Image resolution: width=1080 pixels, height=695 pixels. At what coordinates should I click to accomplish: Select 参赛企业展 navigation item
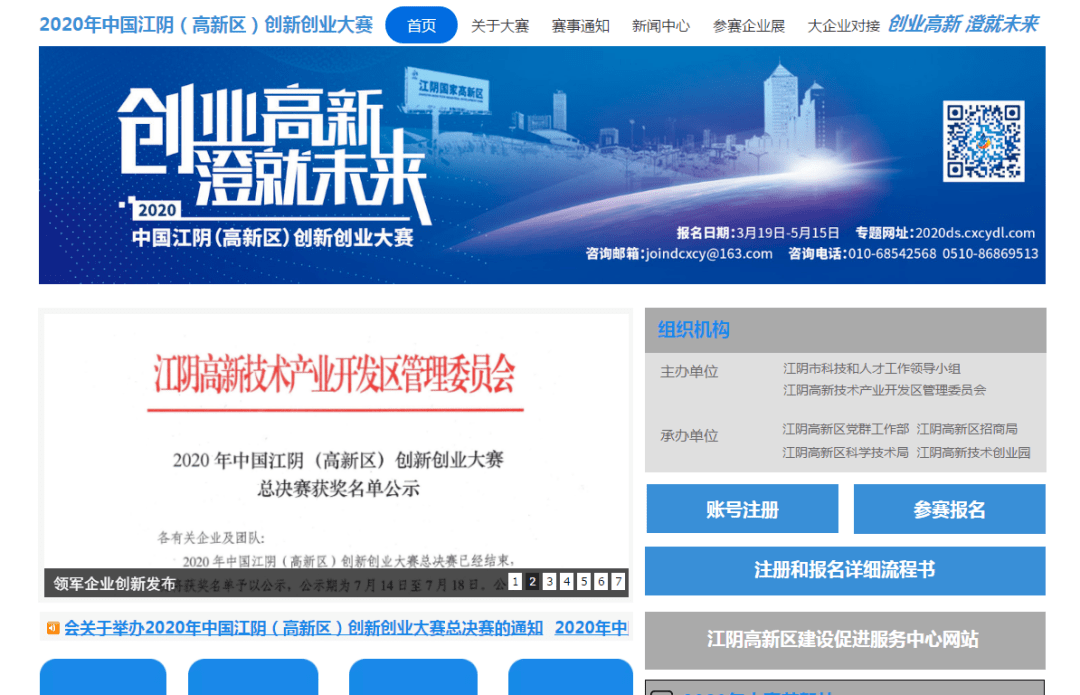point(749,26)
